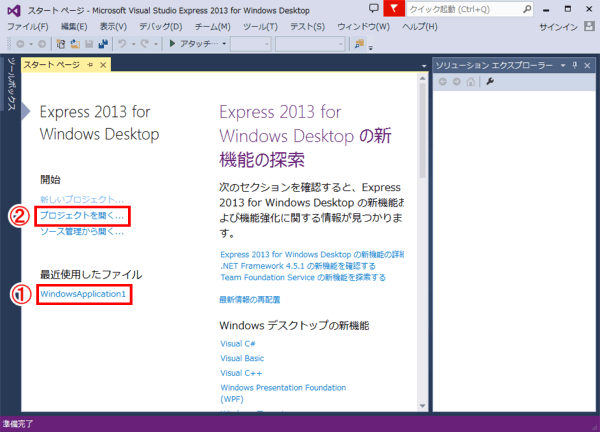Click the Solution Explorer properties wrench icon
This screenshot has width=600, height=432.
click(490, 82)
